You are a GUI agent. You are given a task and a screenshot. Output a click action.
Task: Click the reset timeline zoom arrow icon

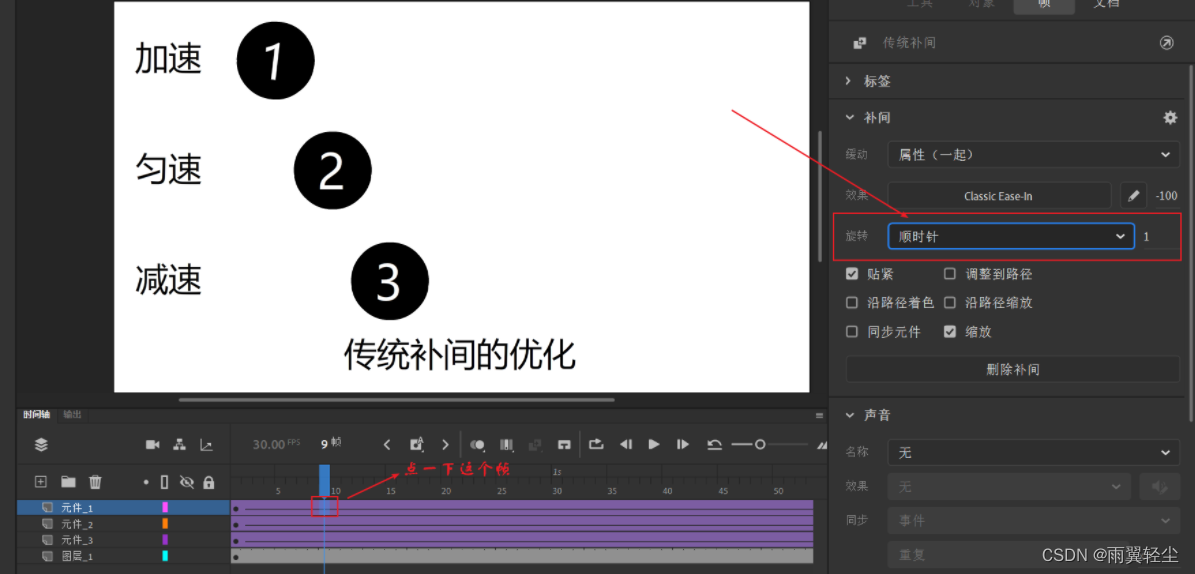pyautogui.click(x=714, y=444)
